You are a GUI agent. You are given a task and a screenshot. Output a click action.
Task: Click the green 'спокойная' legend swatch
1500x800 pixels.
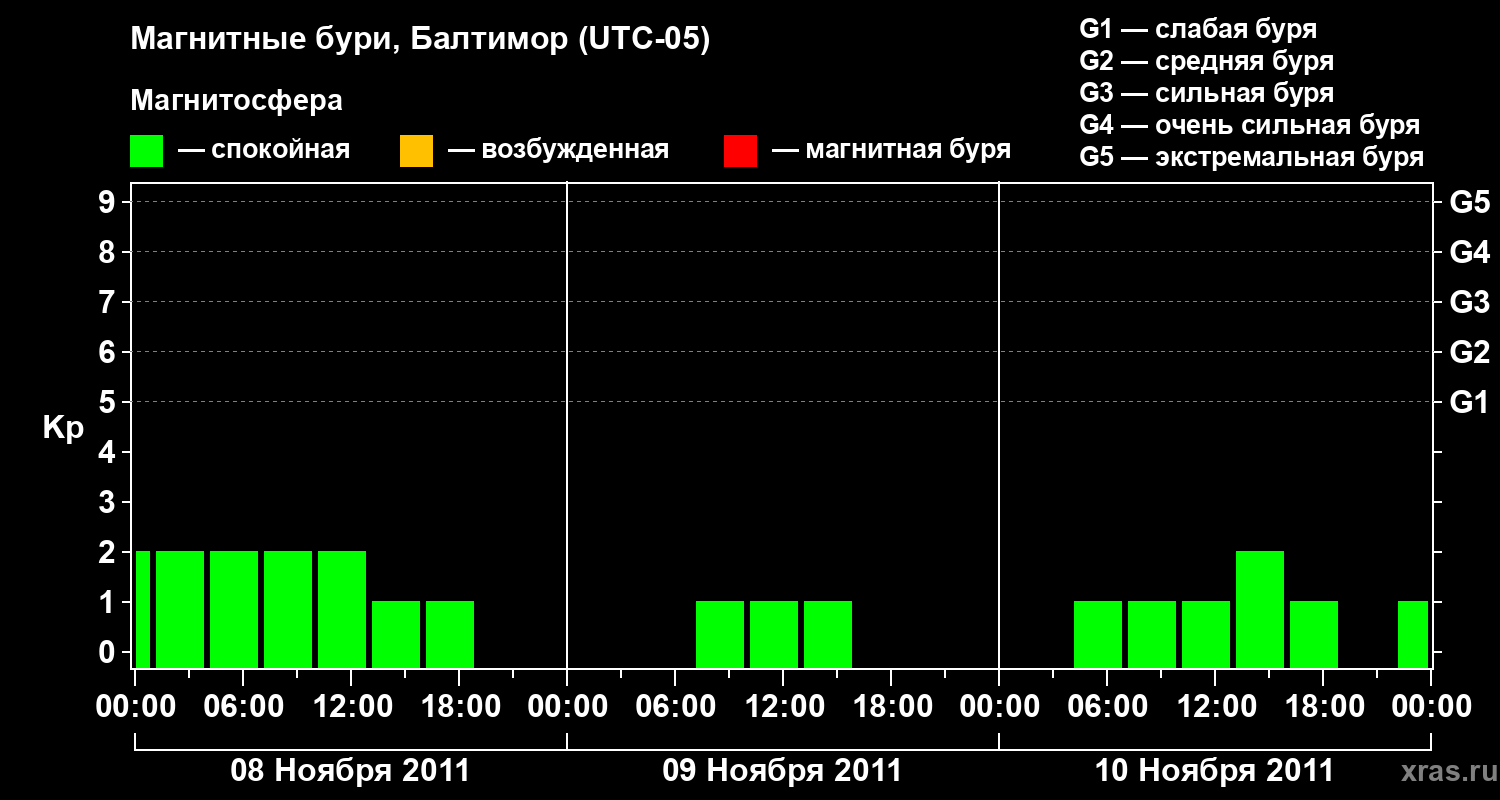(147, 150)
